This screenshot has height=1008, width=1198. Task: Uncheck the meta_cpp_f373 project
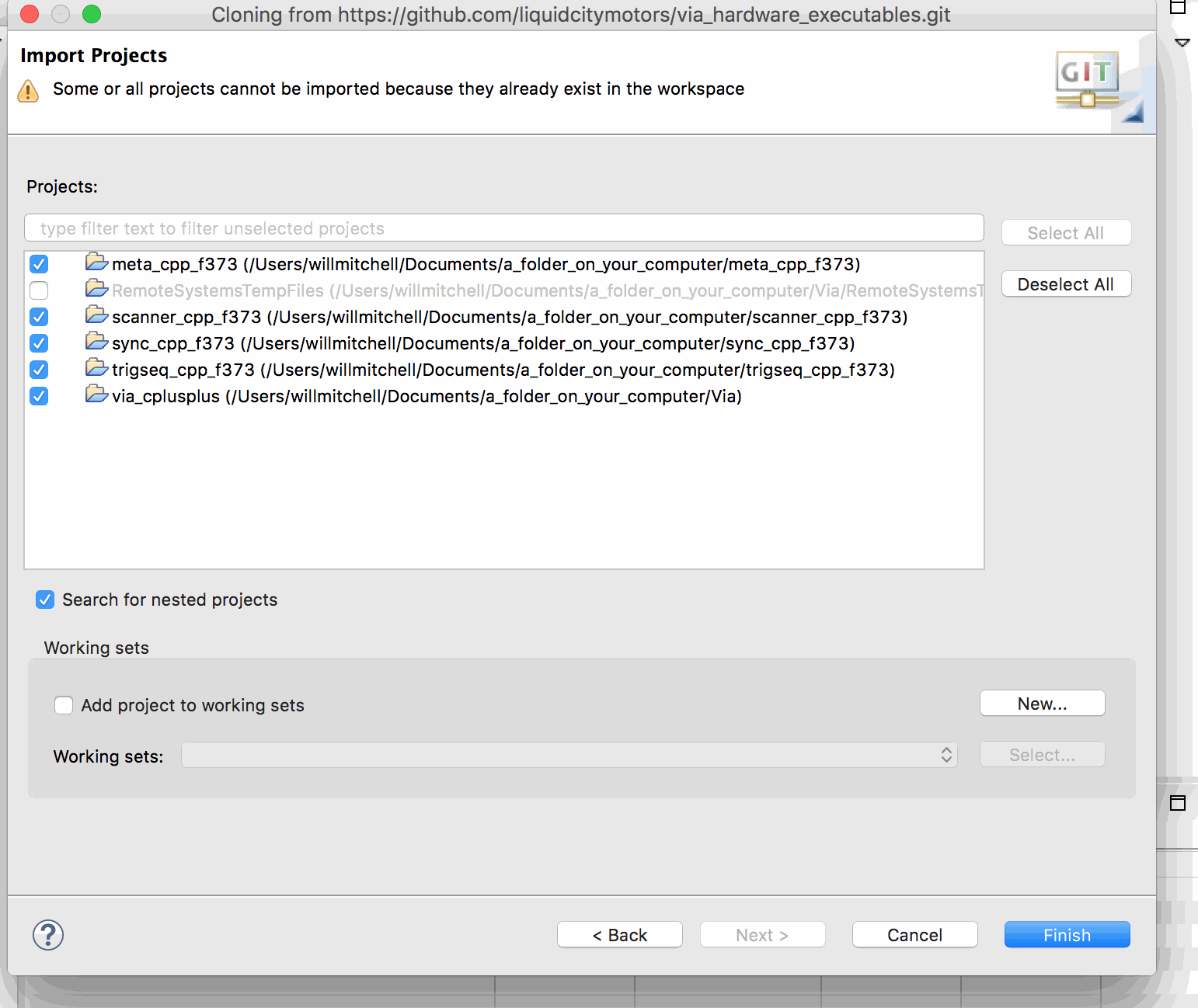[39, 264]
